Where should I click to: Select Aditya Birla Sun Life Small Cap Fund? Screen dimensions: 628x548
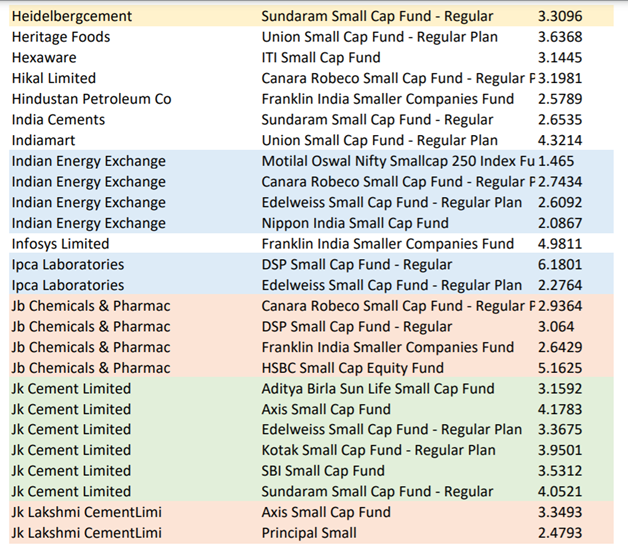378,389
